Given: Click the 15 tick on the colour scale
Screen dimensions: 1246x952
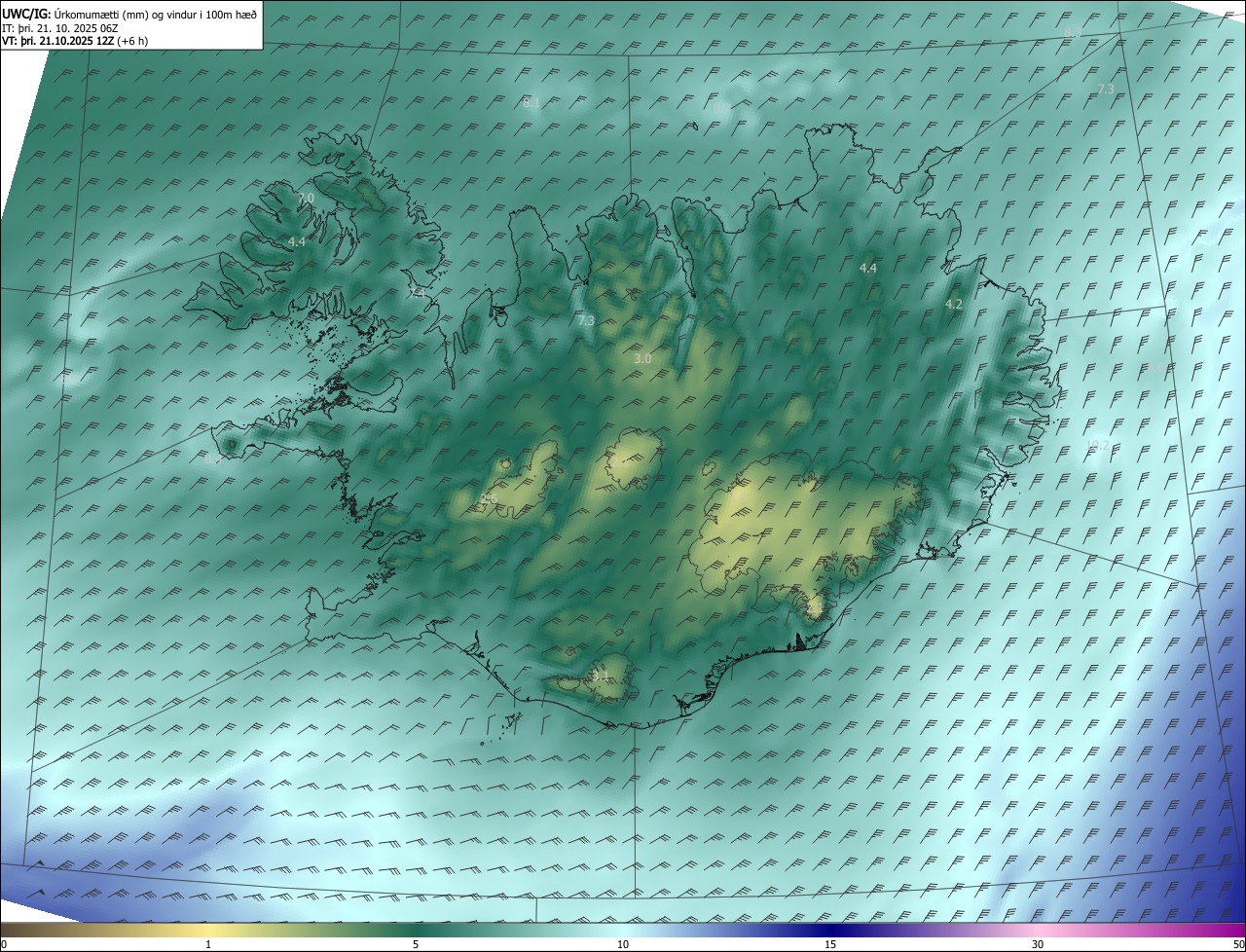Looking at the screenshot, I should point(830,944).
